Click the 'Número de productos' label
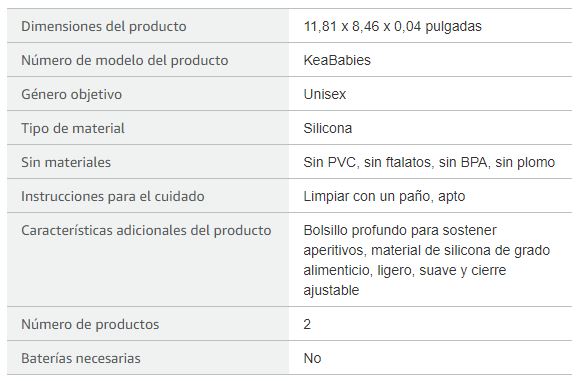The image size is (577, 381). click(x=90, y=324)
